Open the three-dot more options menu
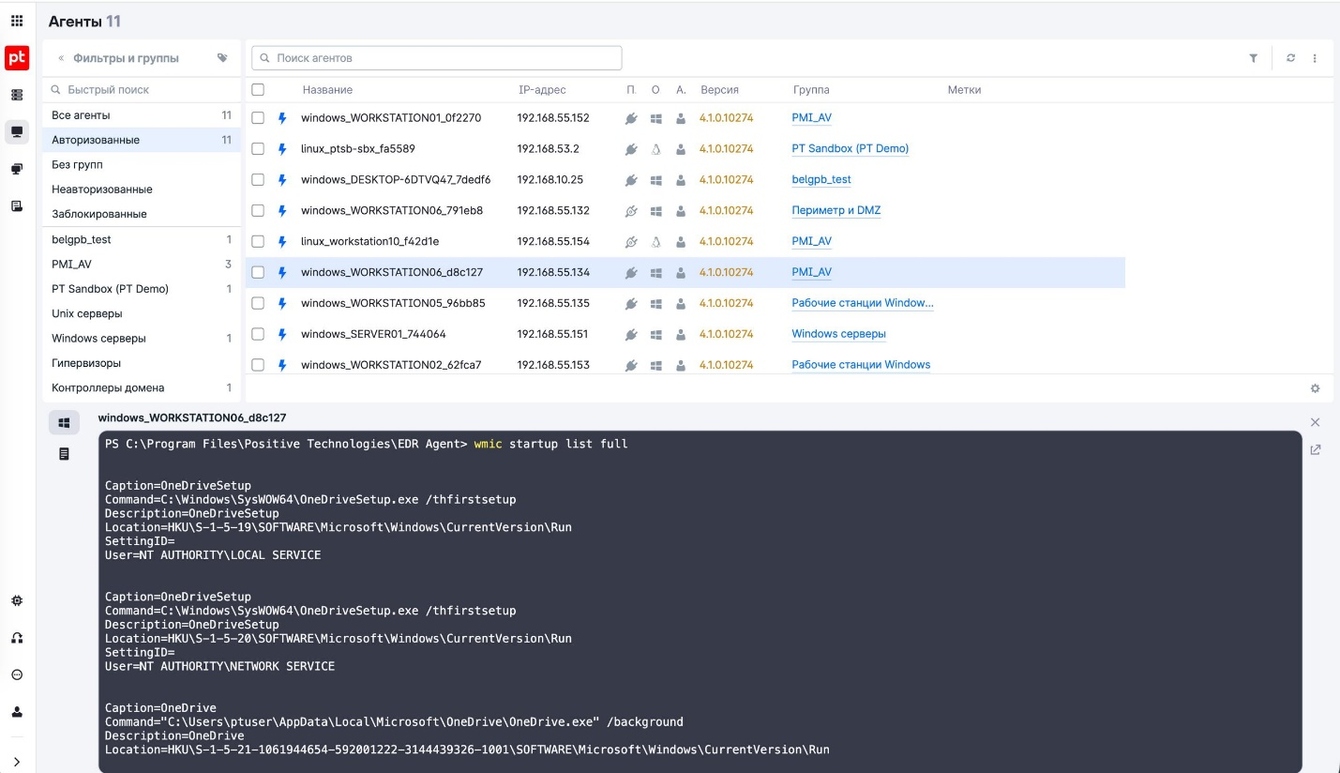This screenshot has width=1340, height=773. (1315, 58)
